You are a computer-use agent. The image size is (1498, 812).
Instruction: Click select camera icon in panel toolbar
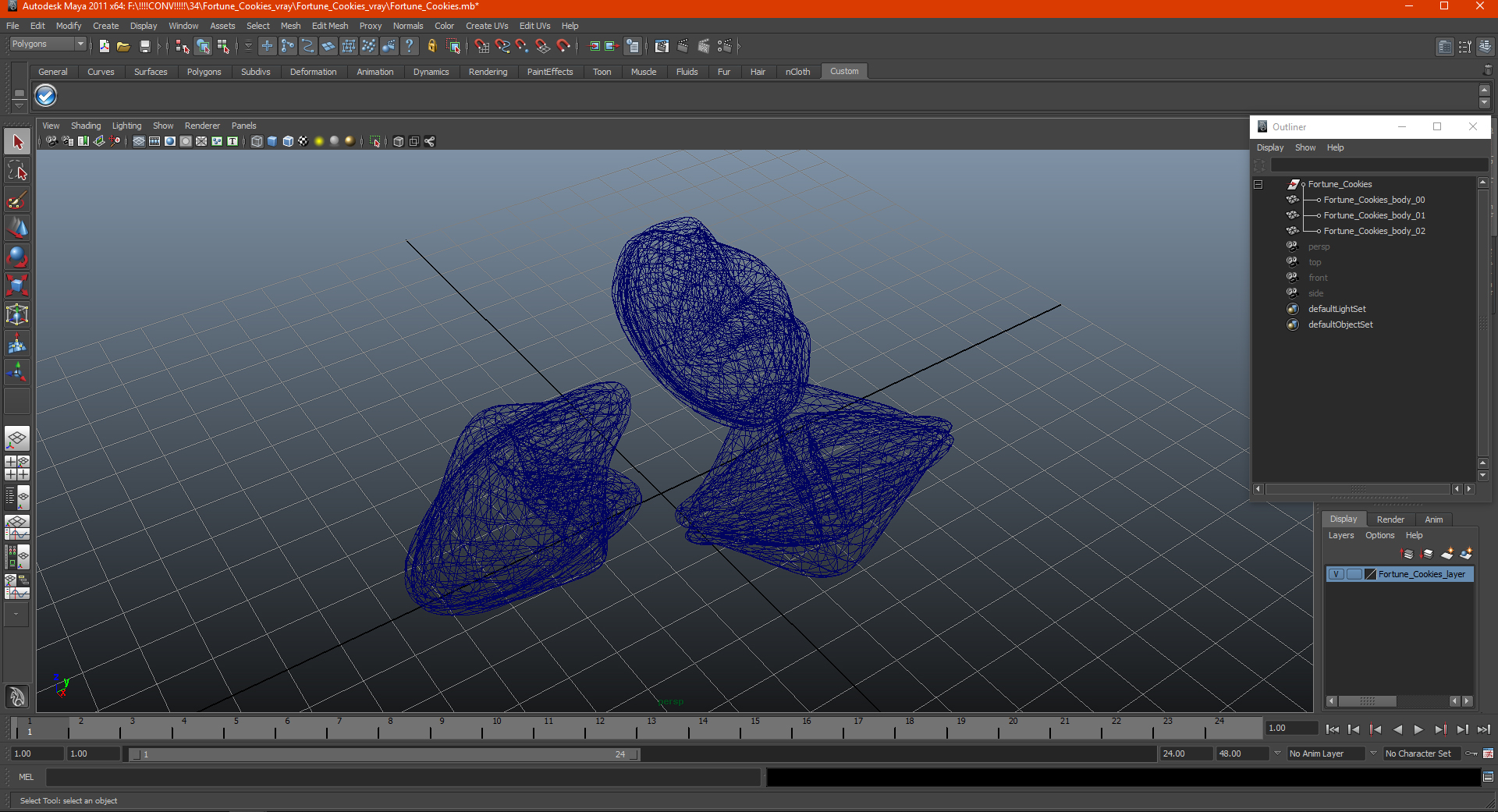pos(51,141)
